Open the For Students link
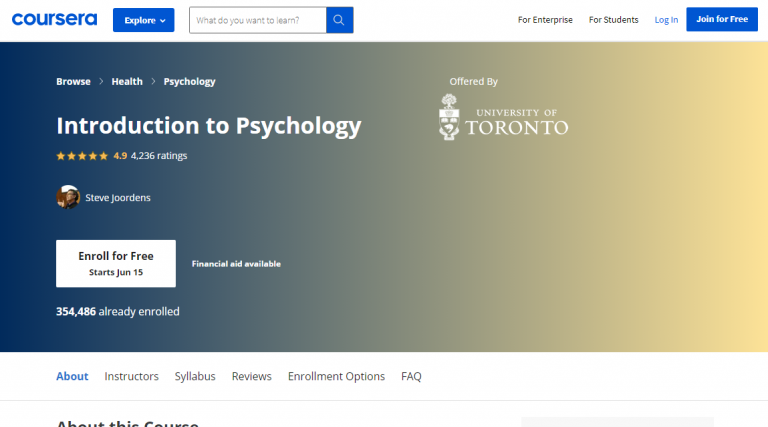768x427 pixels. (613, 20)
